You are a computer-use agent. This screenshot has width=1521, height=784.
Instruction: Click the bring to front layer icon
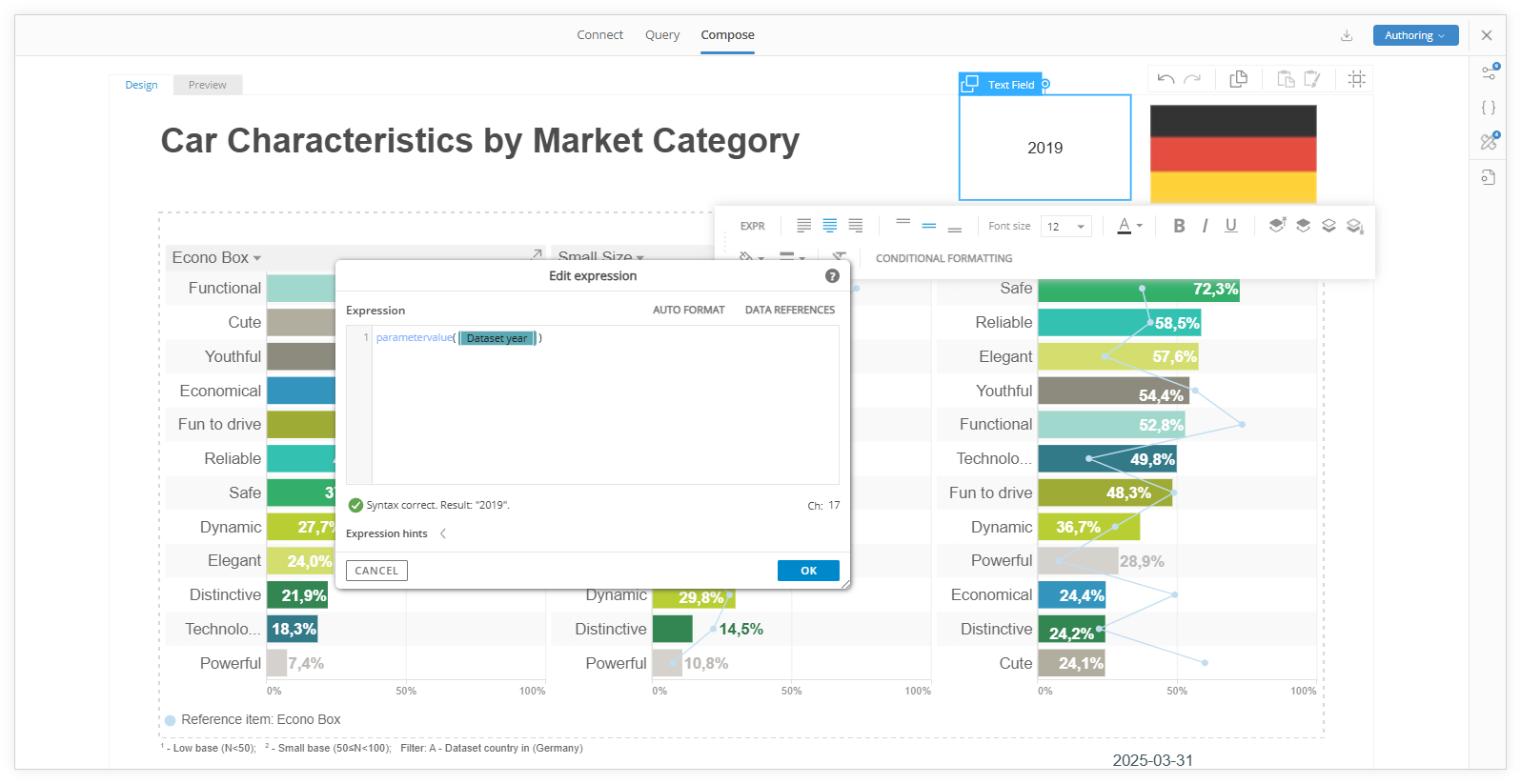[x=1277, y=226]
